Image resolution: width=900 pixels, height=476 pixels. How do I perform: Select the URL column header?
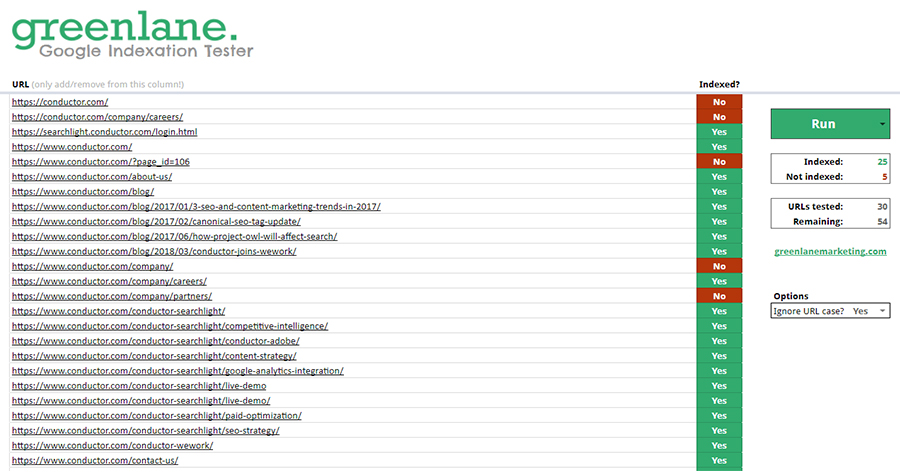(20, 84)
